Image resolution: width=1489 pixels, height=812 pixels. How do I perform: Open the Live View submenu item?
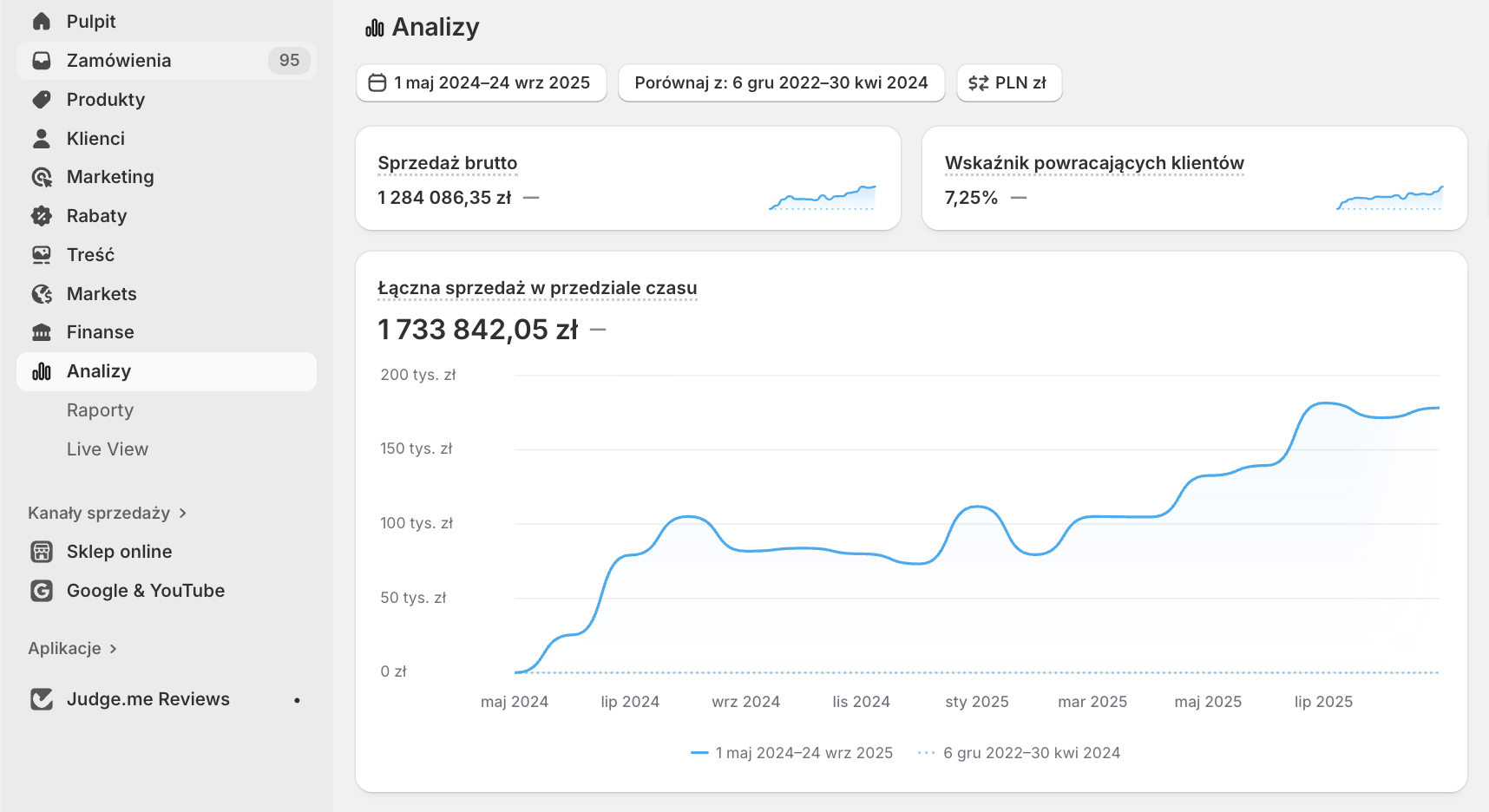click(166, 449)
